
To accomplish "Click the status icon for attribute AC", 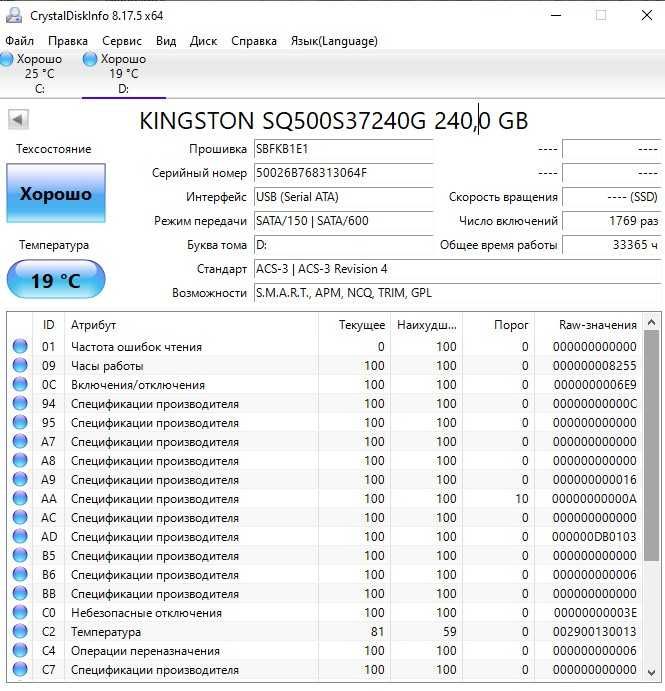I will coord(20,517).
